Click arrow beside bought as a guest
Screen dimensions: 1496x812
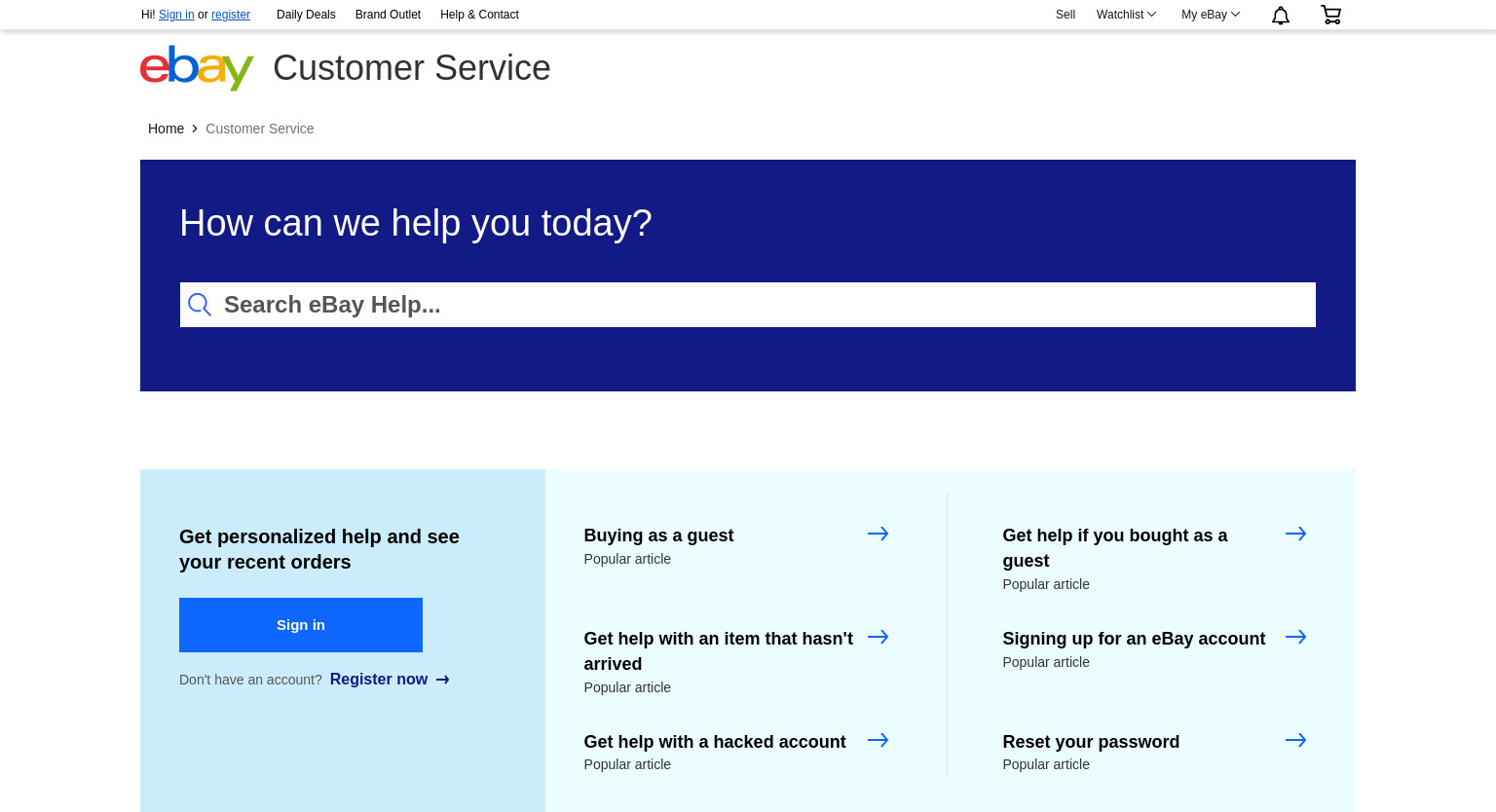[1295, 534]
